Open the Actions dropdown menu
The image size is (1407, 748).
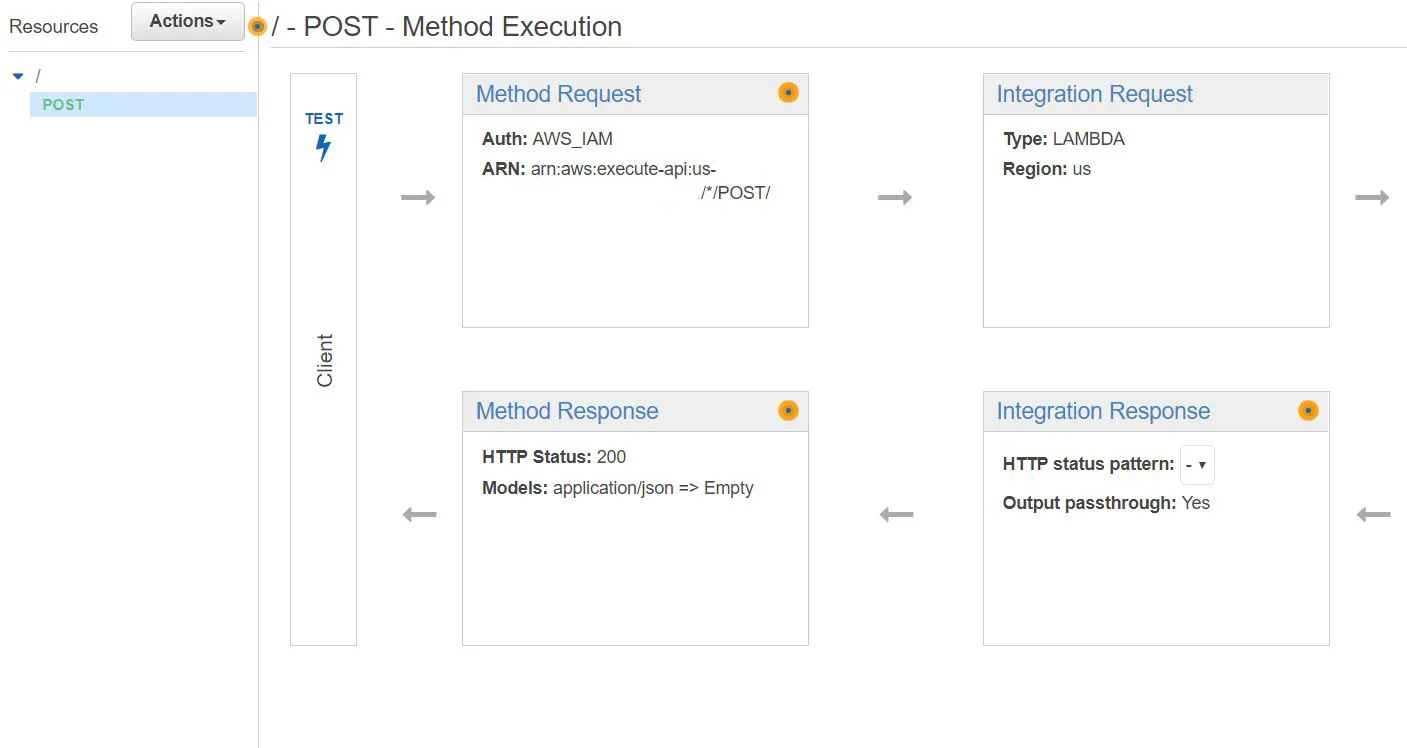point(188,21)
